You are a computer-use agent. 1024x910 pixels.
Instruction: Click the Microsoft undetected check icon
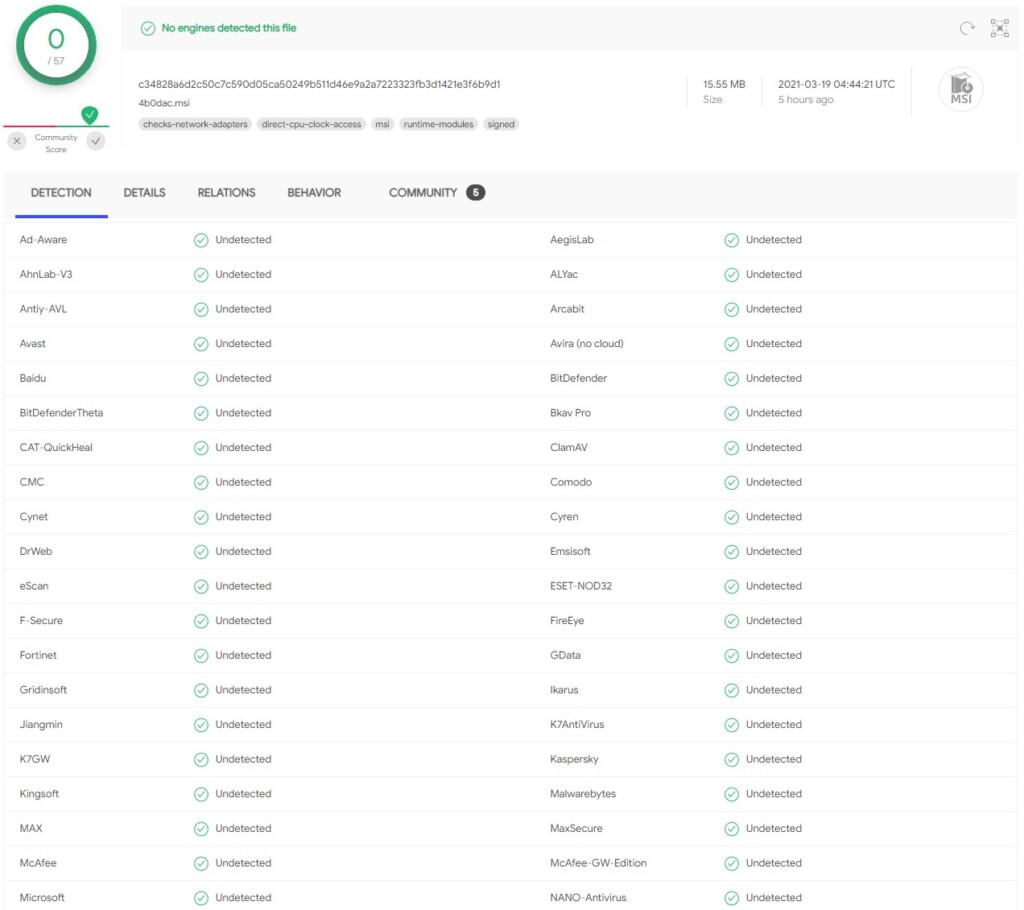[201, 898]
